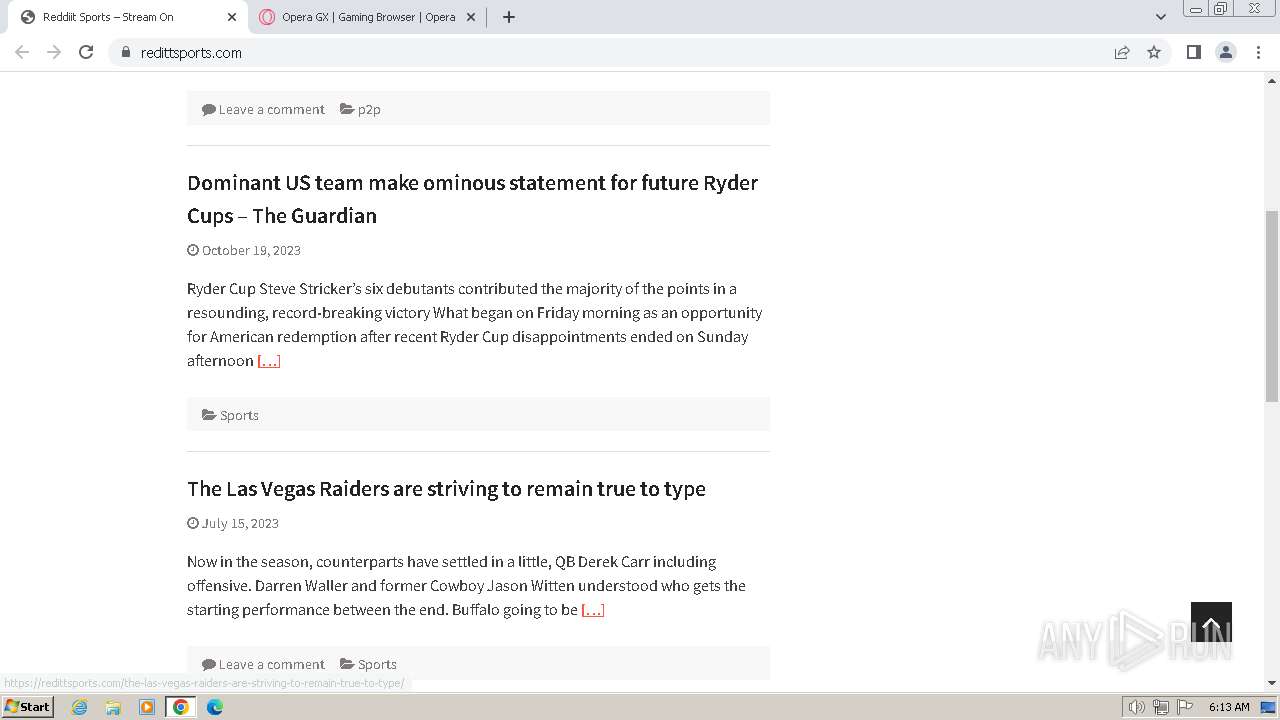
Task: Click the folder icon beside p2p
Action: [347, 109]
